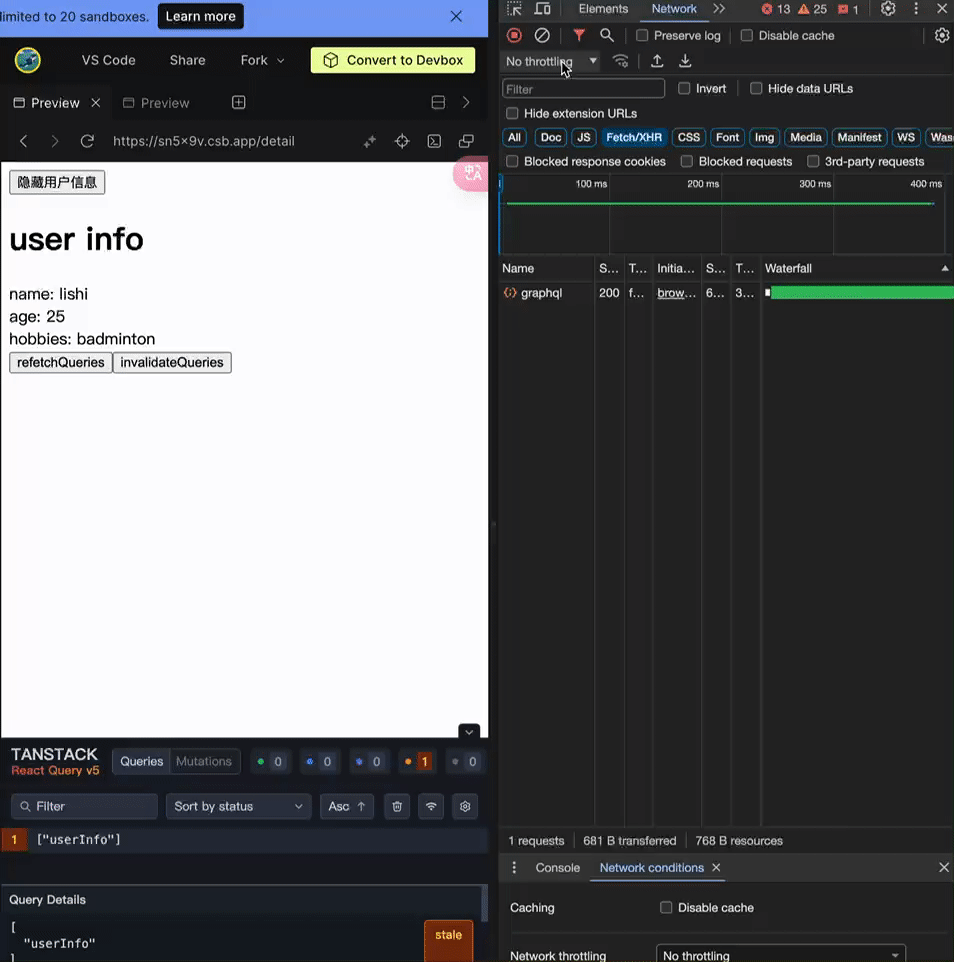
Task: Enable Disable cache in Network toolbar
Action: point(747,36)
